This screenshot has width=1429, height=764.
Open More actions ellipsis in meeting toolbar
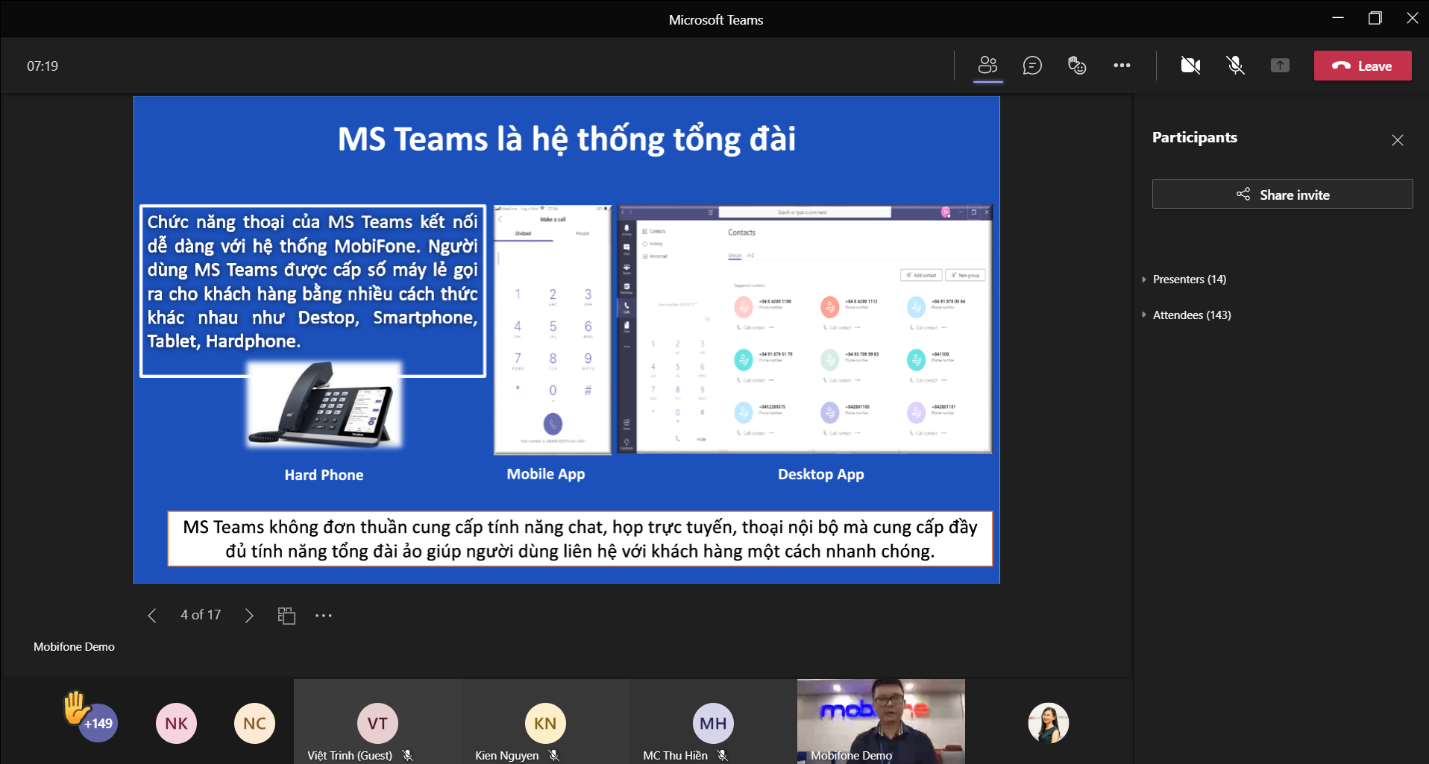coord(1122,66)
